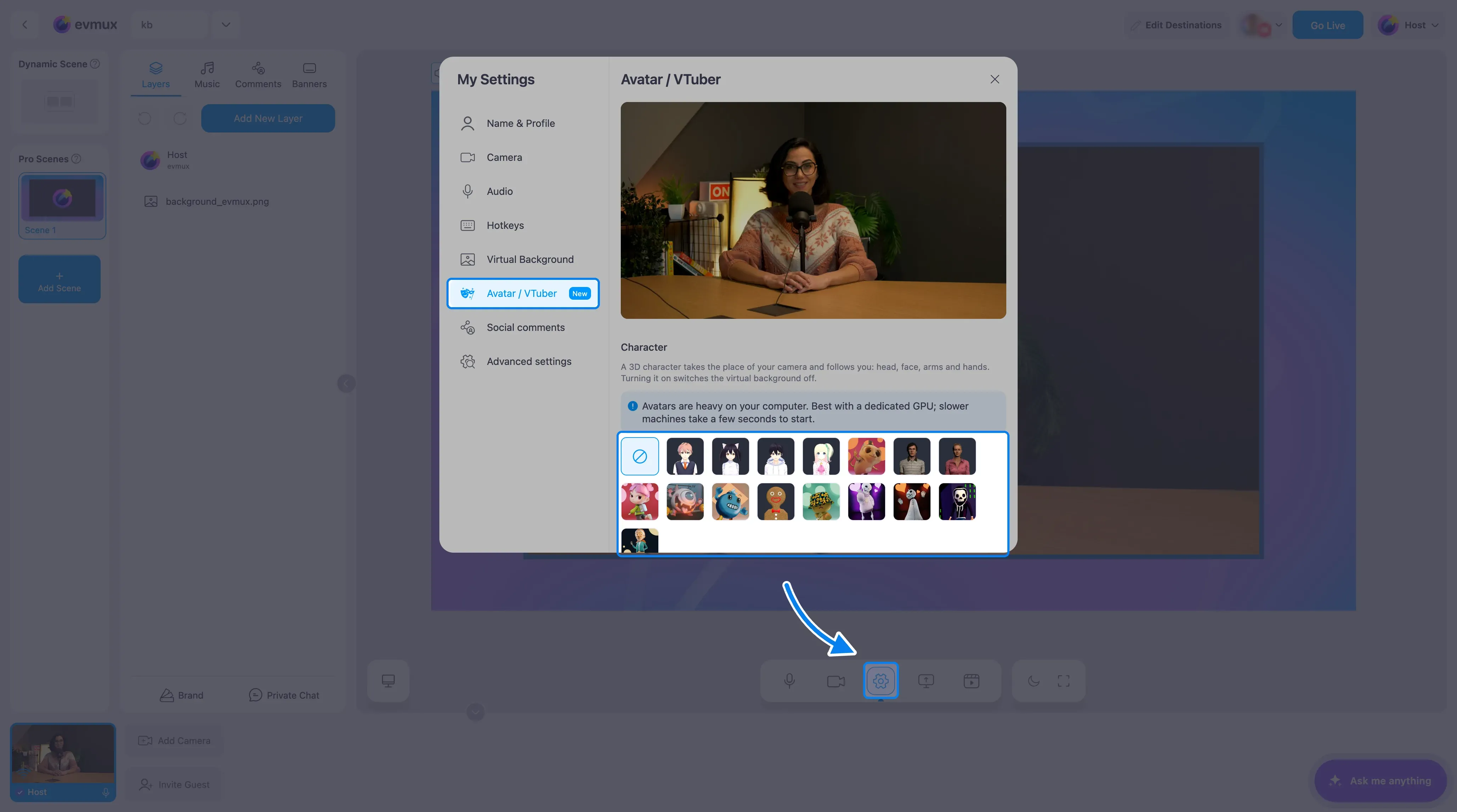This screenshot has width=1457, height=812.
Task: Expand the dropdown next to kb name
Action: point(226,24)
